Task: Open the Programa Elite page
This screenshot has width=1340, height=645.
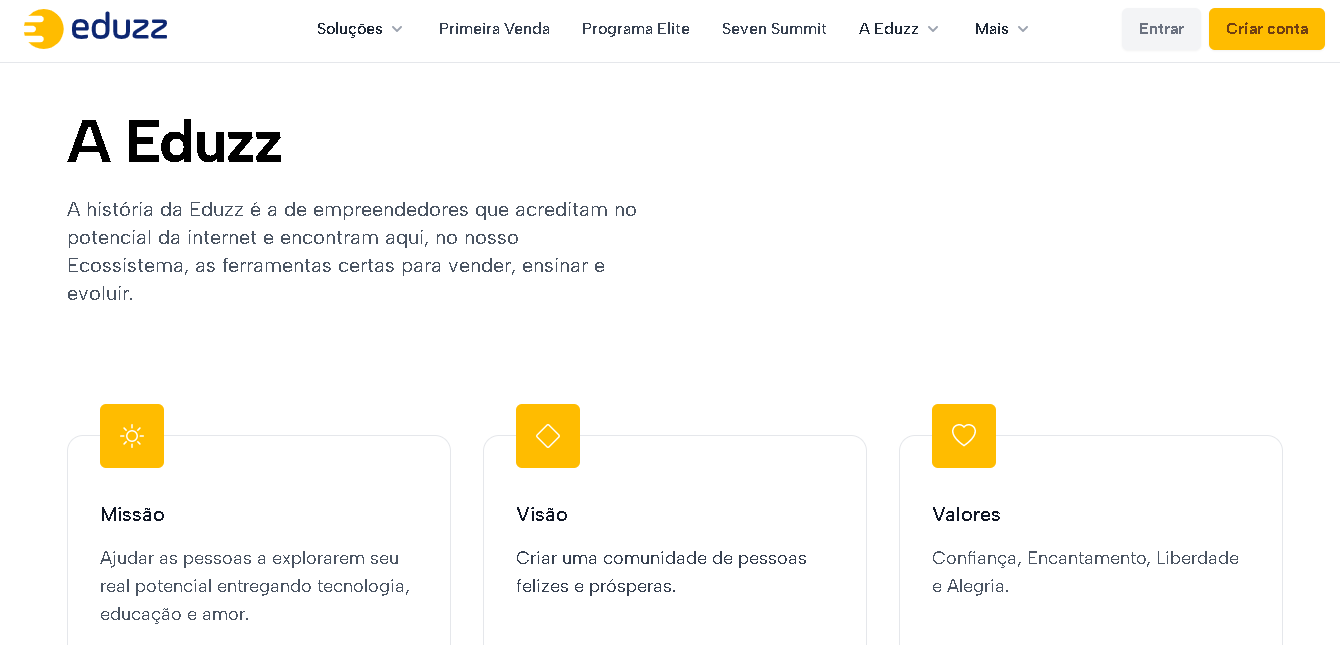Action: [x=636, y=29]
